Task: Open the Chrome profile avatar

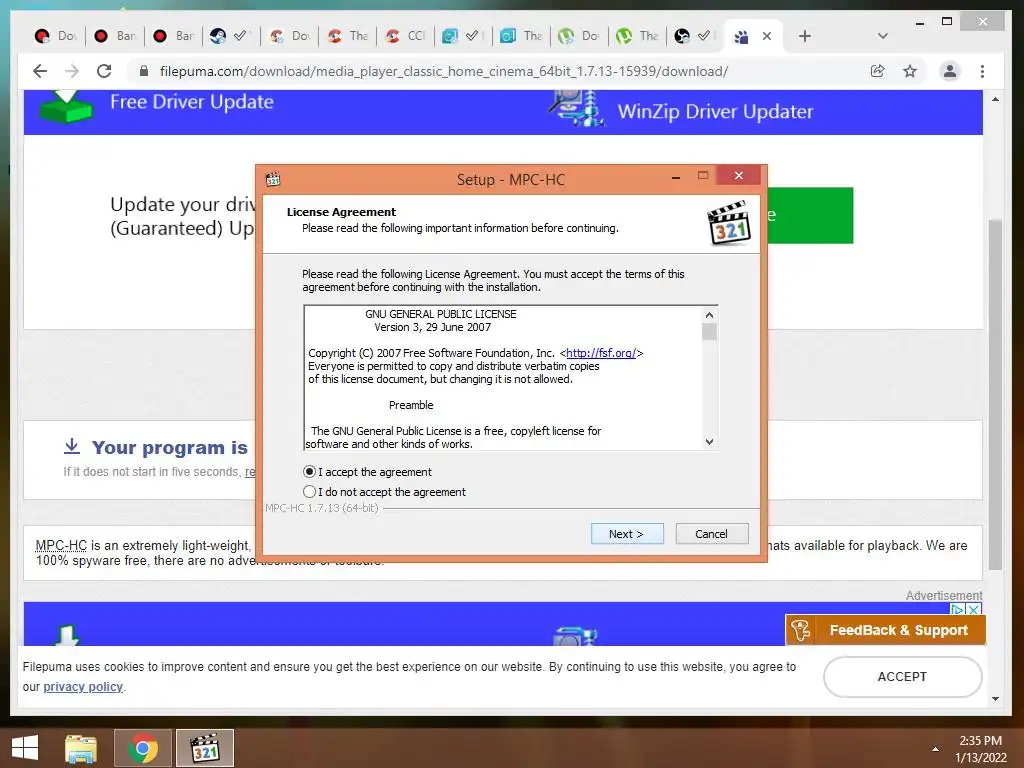Action: pos(950,71)
